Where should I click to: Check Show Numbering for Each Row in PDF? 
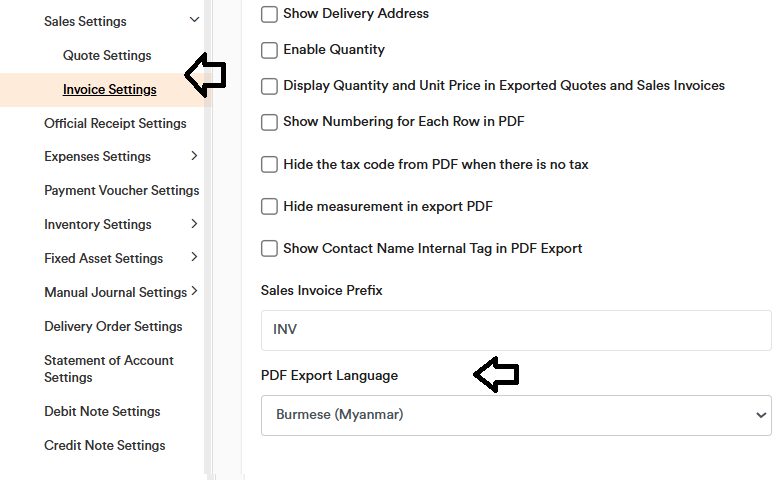[x=269, y=122]
